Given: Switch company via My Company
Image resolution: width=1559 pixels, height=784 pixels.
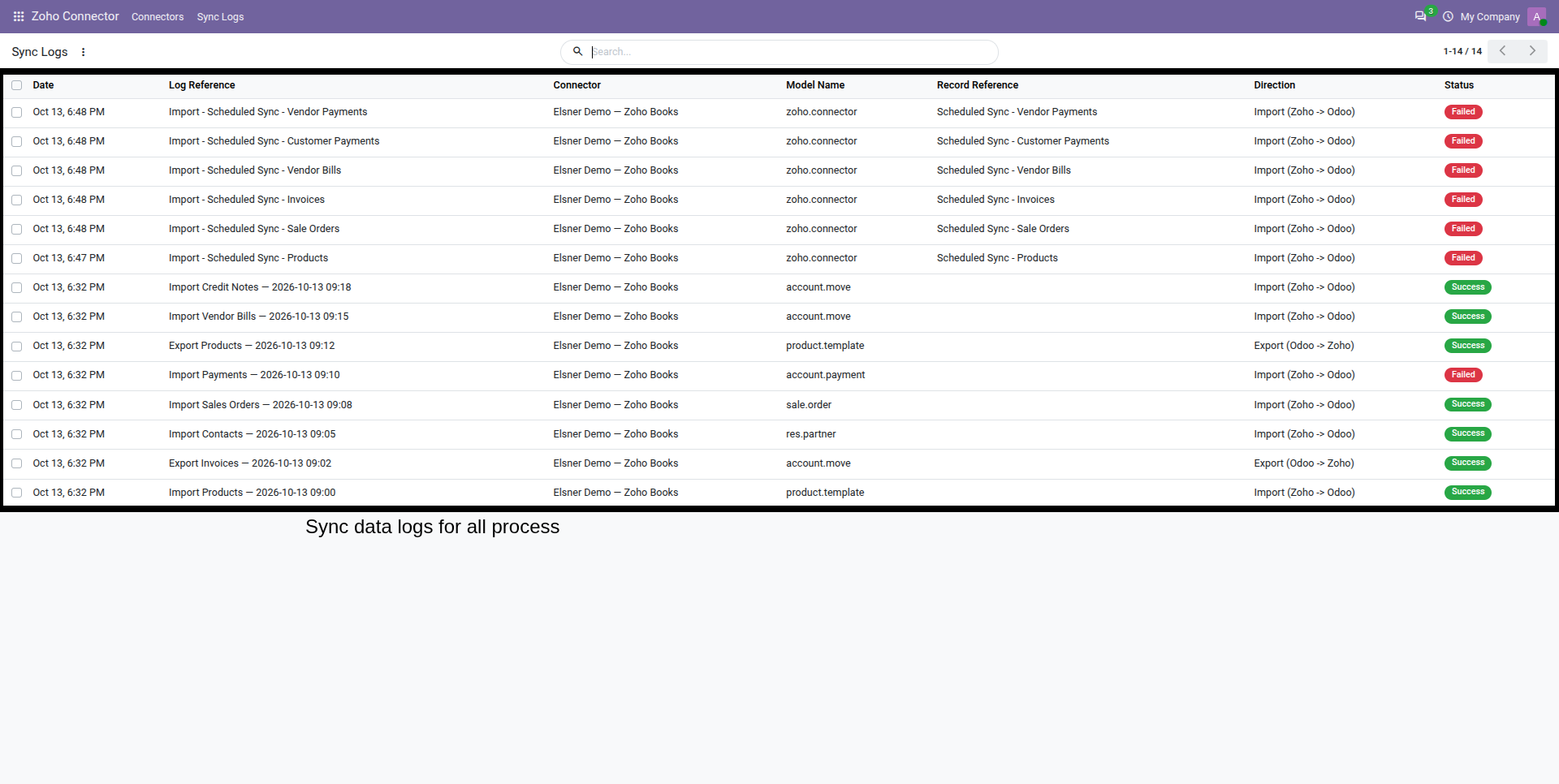Looking at the screenshot, I should click(x=1490, y=17).
